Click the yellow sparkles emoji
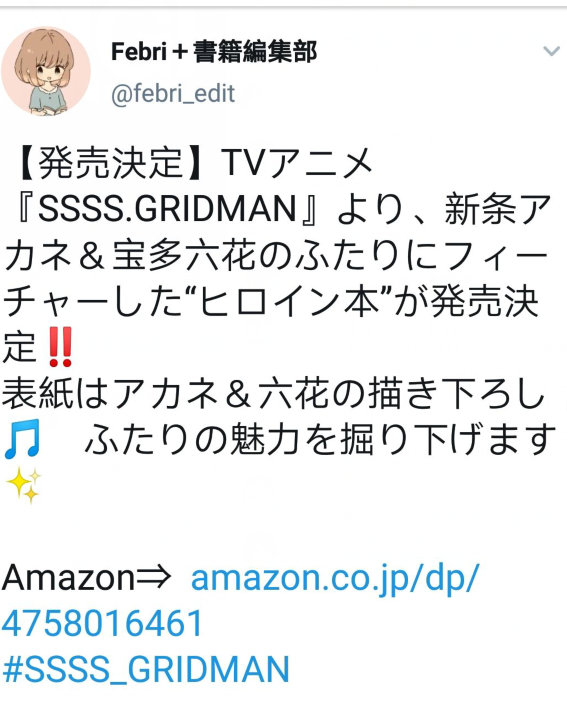The width and height of the screenshot is (567, 703). click(x=23, y=485)
